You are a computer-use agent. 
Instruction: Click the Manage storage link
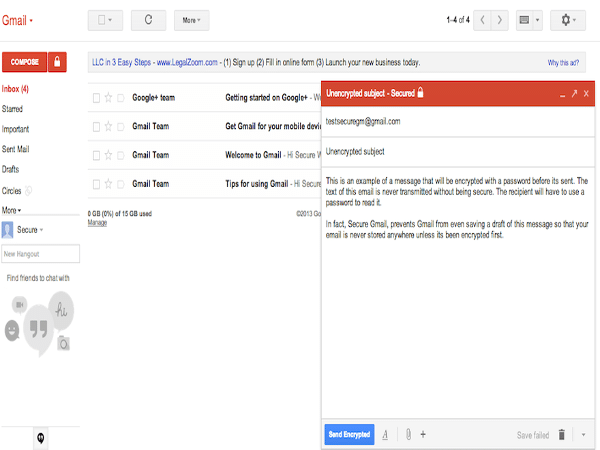point(97,222)
